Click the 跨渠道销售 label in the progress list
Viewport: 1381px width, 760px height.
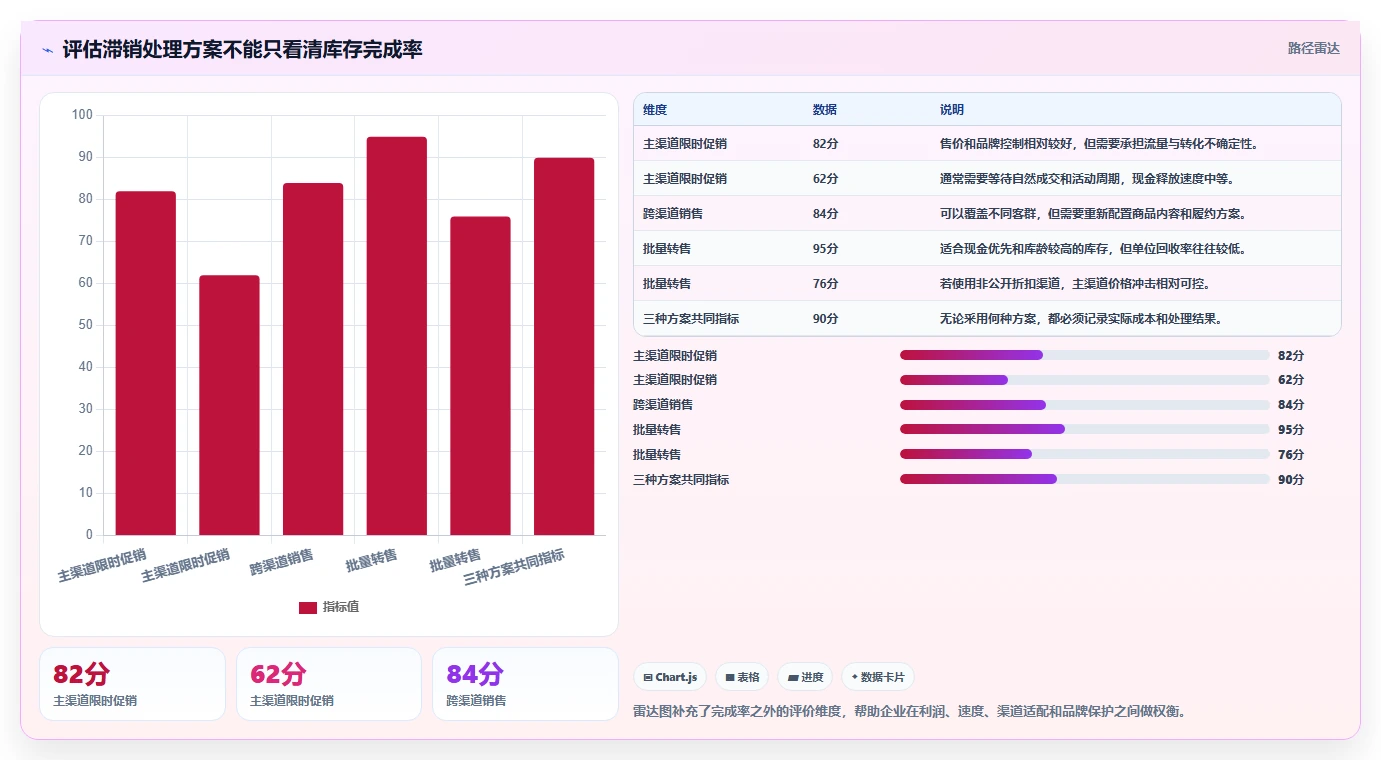663,405
